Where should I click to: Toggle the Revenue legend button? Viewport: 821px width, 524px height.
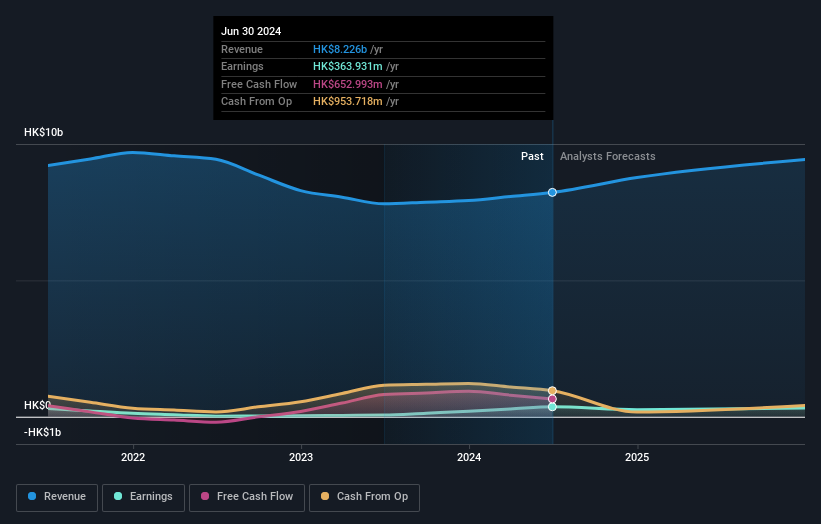57,497
